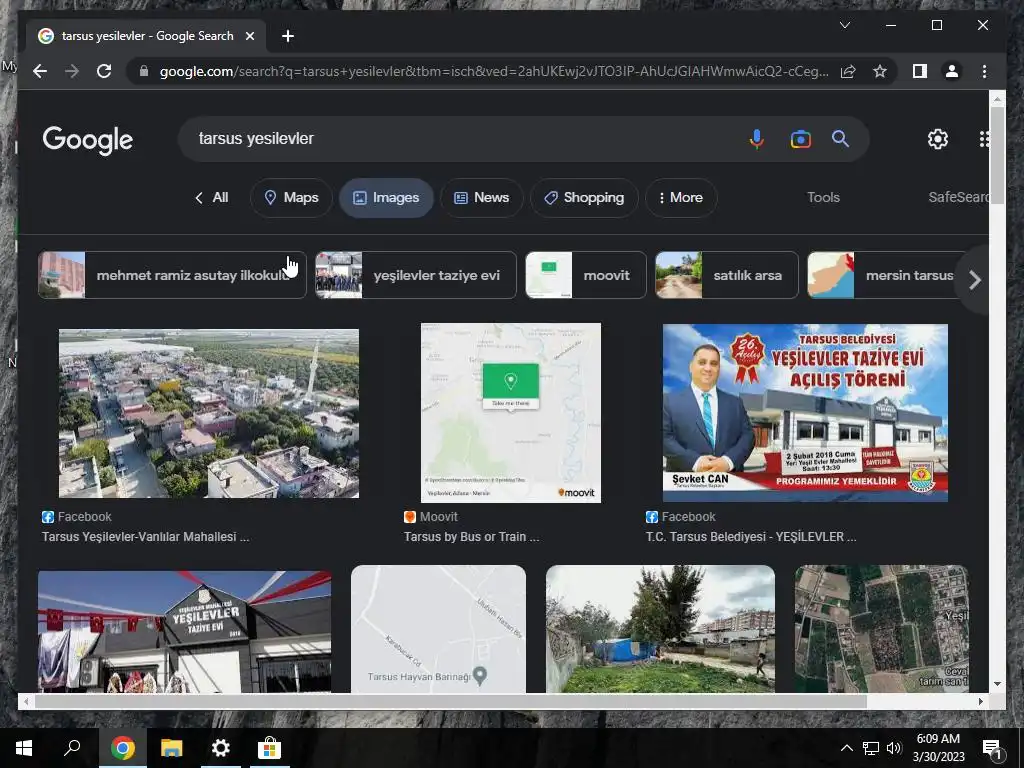
Task: Click the Facebook source under aerial photo
Action: coord(77,517)
